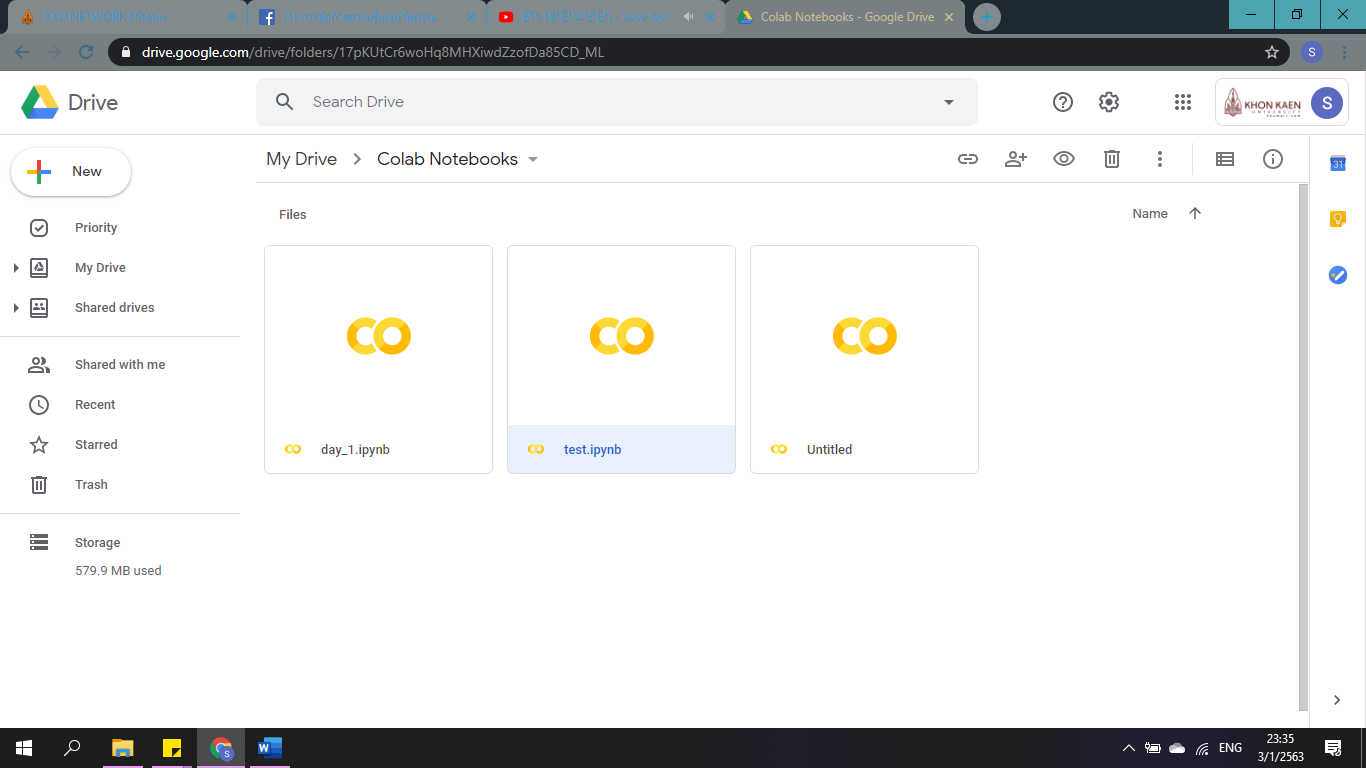Reverse sort direction arrow next to Name
The image size is (1366, 768).
tap(1195, 213)
